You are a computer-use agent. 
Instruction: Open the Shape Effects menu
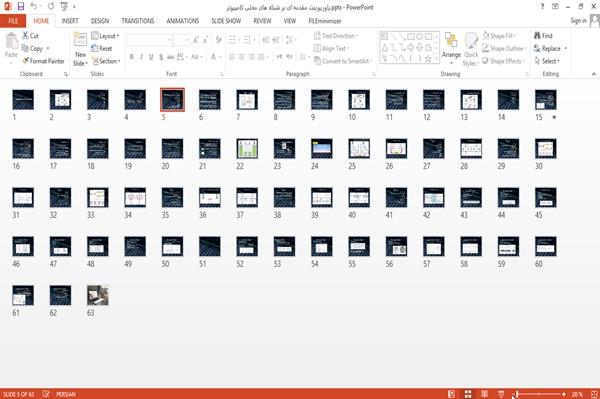pyautogui.click(x=503, y=61)
